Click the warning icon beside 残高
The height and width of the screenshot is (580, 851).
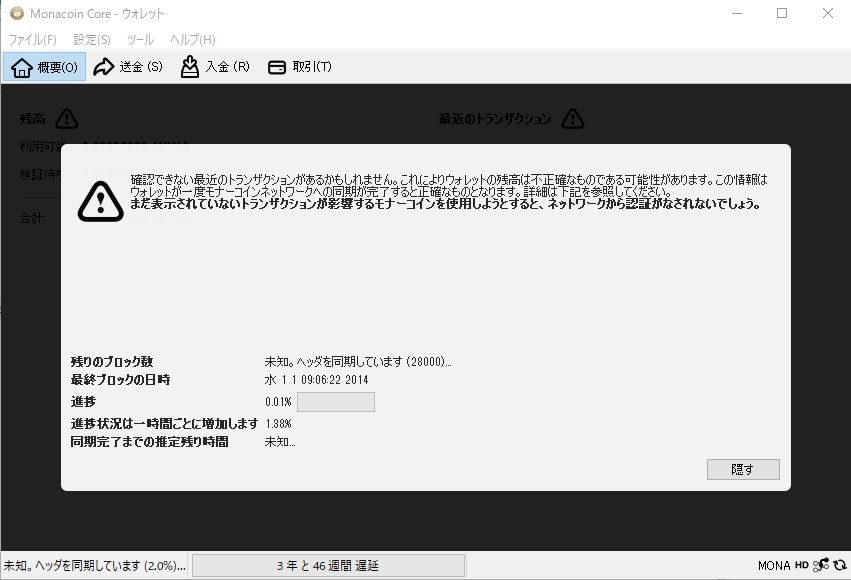click(66, 119)
